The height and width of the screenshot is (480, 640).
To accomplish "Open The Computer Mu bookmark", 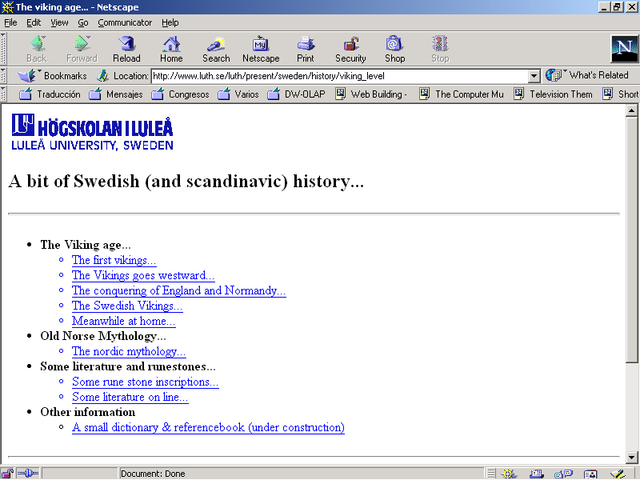I will click(462, 94).
